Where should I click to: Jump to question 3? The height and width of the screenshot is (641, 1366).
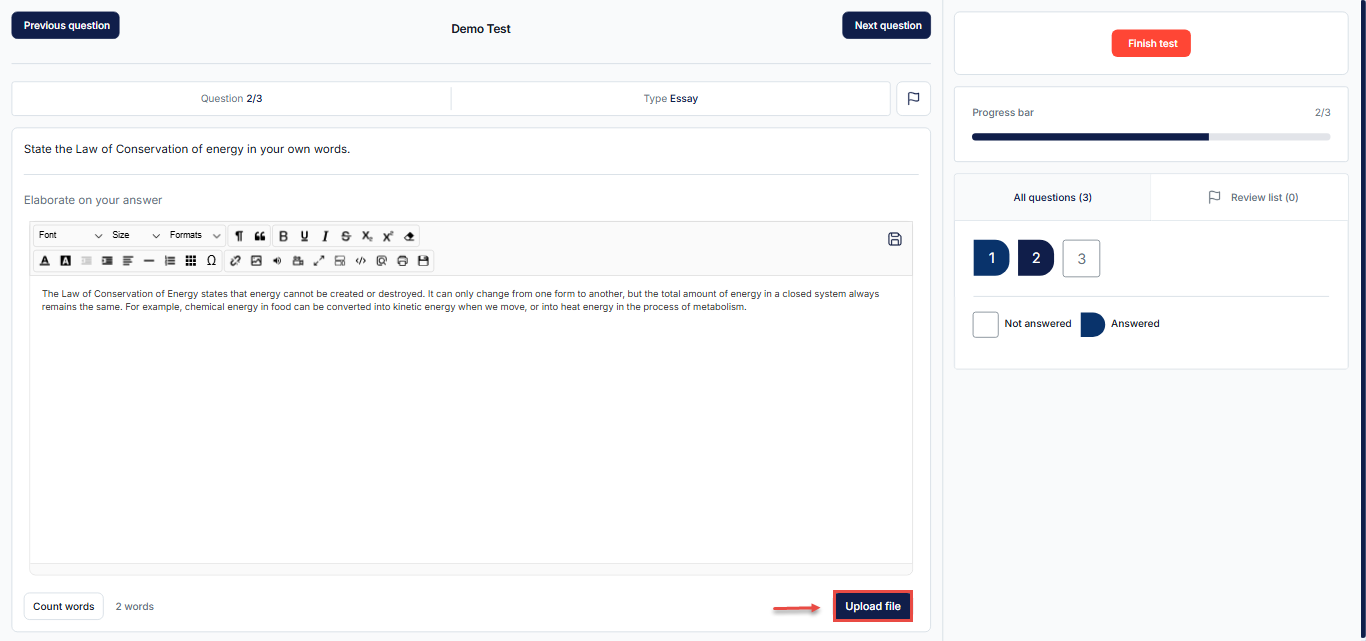point(1081,258)
